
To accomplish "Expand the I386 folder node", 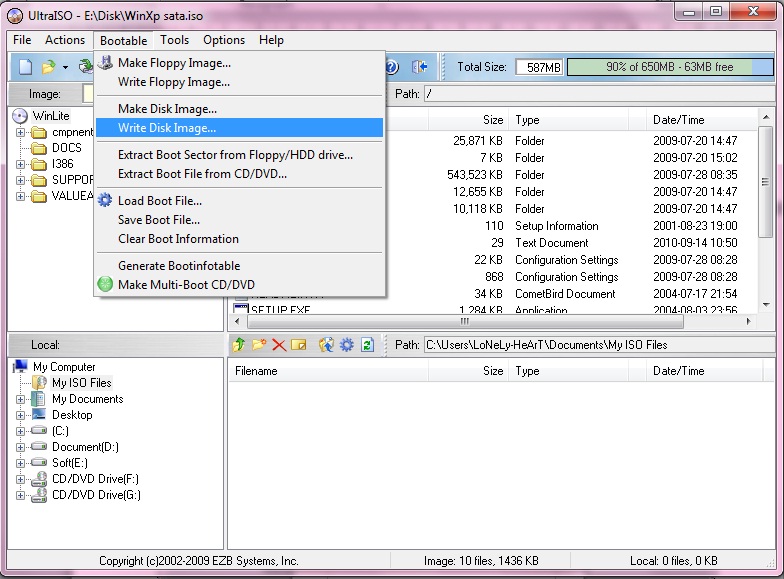I will (x=20, y=164).
